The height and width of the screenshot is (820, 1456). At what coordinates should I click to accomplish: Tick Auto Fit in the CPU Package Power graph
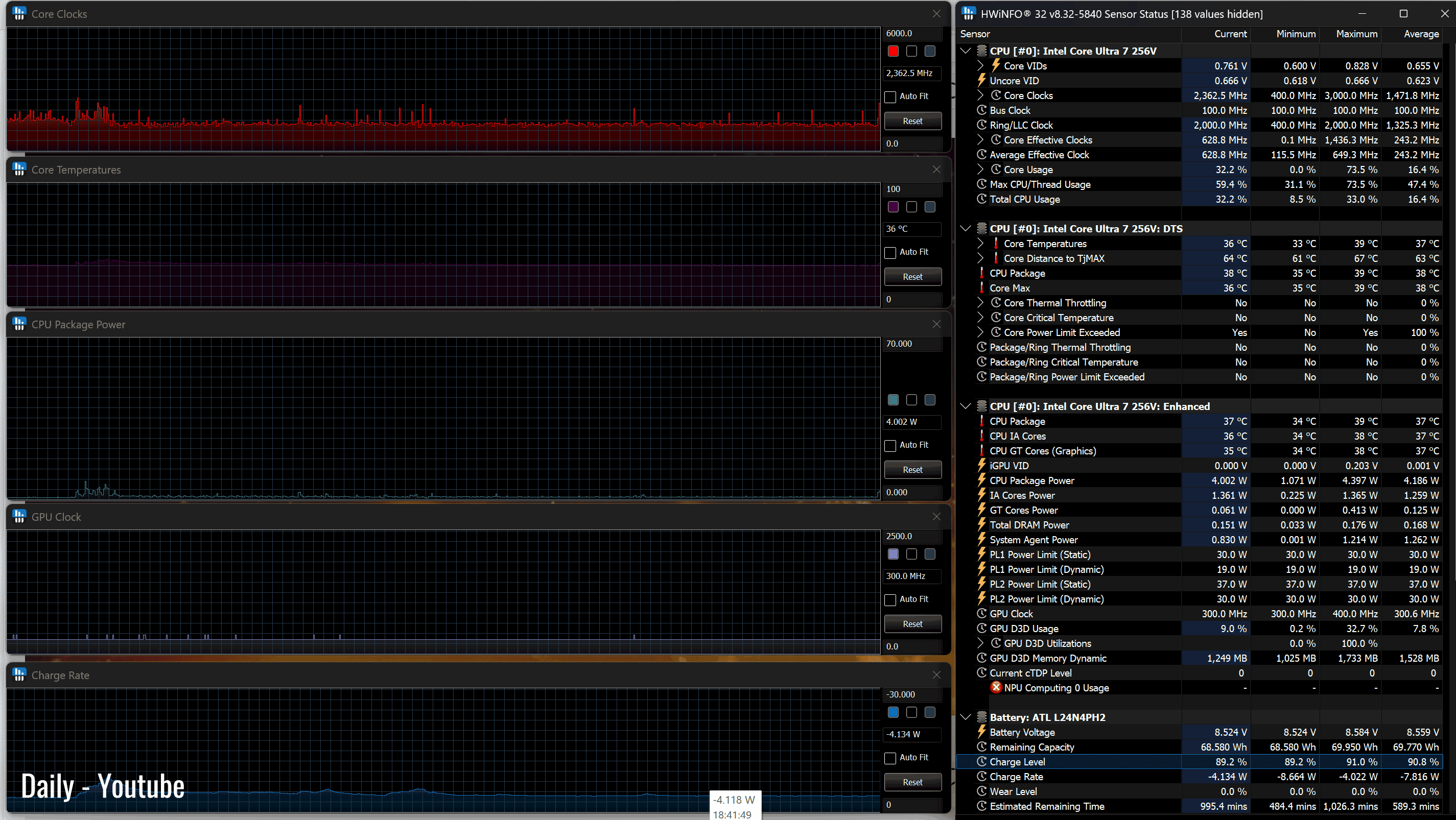(x=890, y=445)
